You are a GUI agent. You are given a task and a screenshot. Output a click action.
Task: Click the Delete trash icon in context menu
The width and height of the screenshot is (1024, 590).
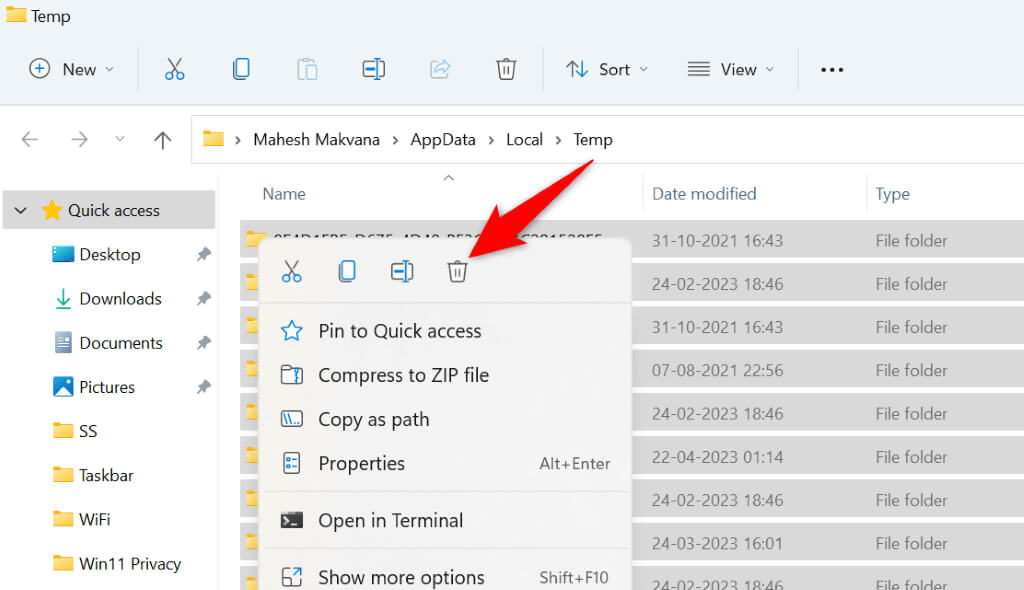pos(457,271)
